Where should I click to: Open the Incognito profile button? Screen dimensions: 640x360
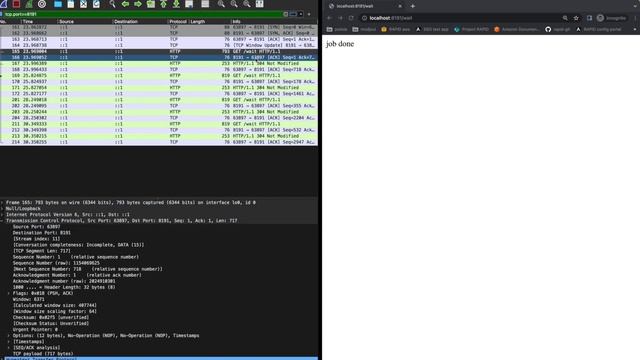tap(611, 18)
